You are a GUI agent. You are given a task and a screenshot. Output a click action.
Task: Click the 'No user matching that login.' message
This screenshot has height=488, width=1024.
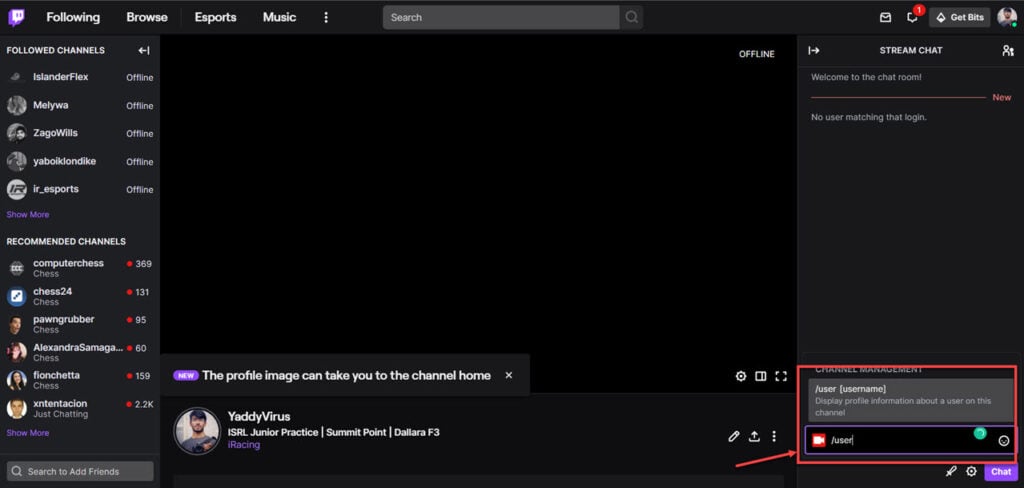[869, 117]
